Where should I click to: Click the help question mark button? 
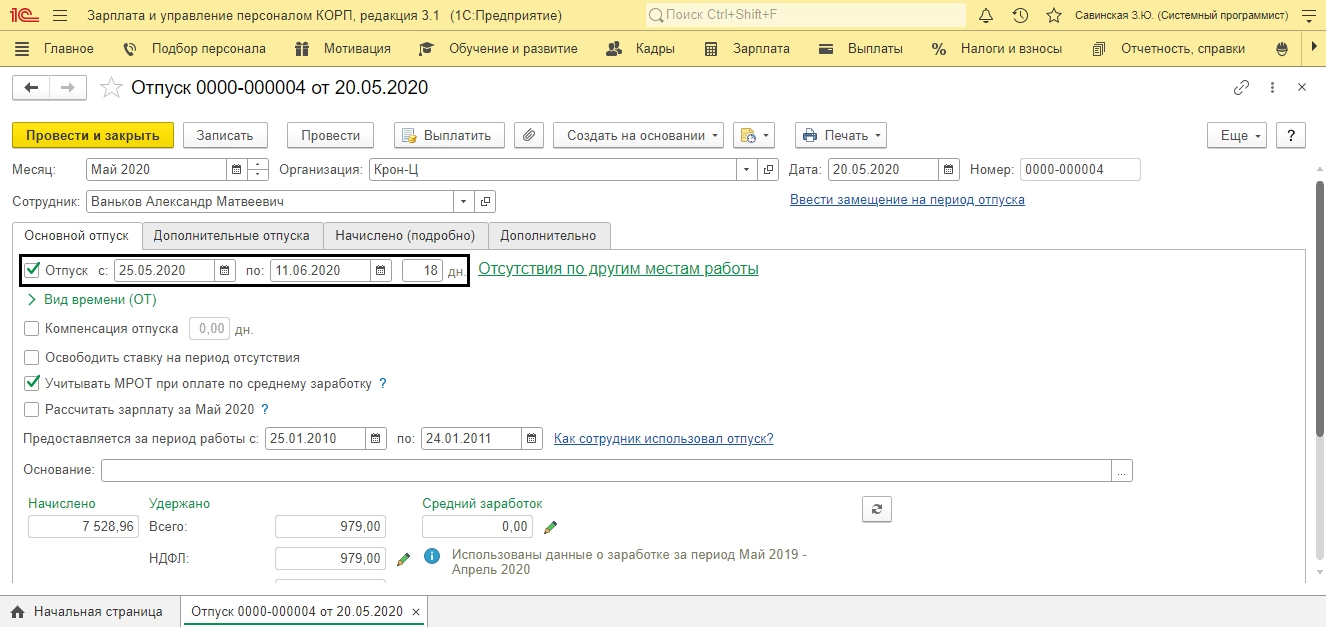(1292, 135)
